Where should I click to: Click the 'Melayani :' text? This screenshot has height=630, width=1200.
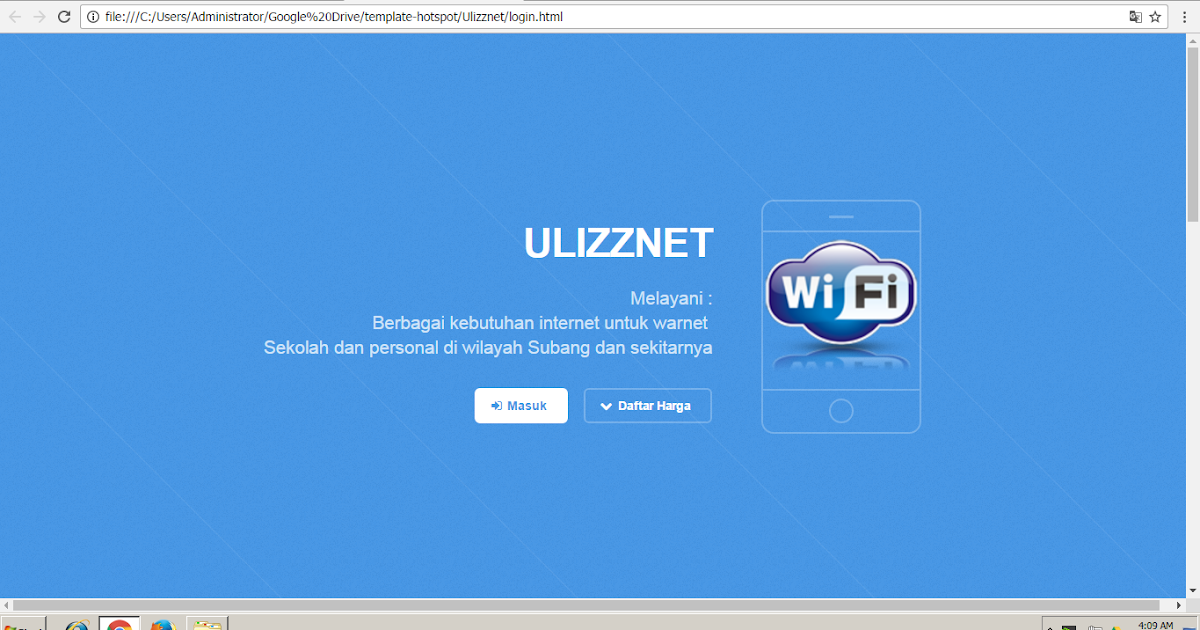coord(671,298)
